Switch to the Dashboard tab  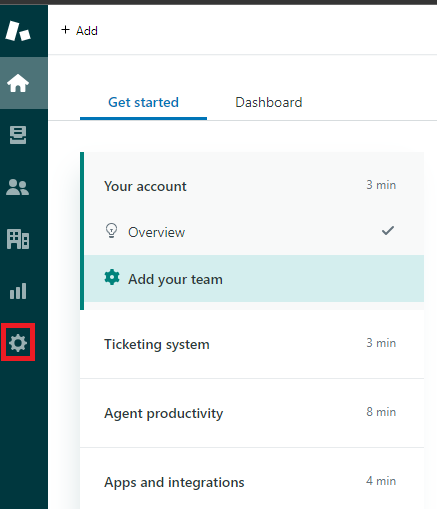269,102
